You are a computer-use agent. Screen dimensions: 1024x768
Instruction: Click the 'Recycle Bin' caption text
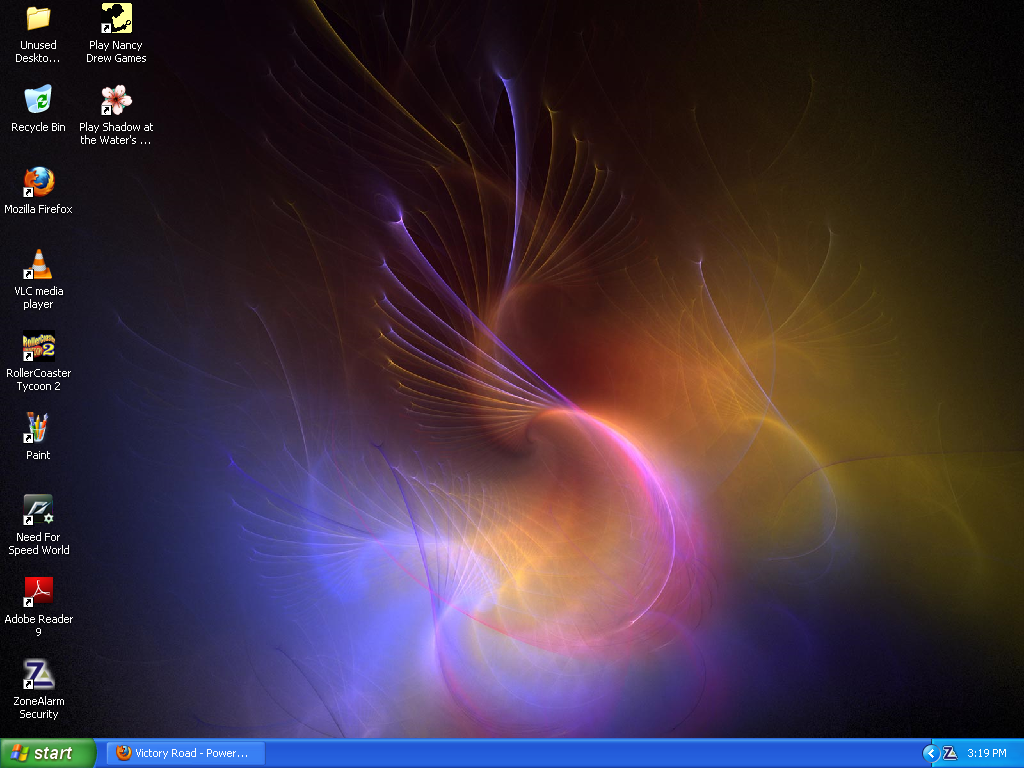point(38,127)
